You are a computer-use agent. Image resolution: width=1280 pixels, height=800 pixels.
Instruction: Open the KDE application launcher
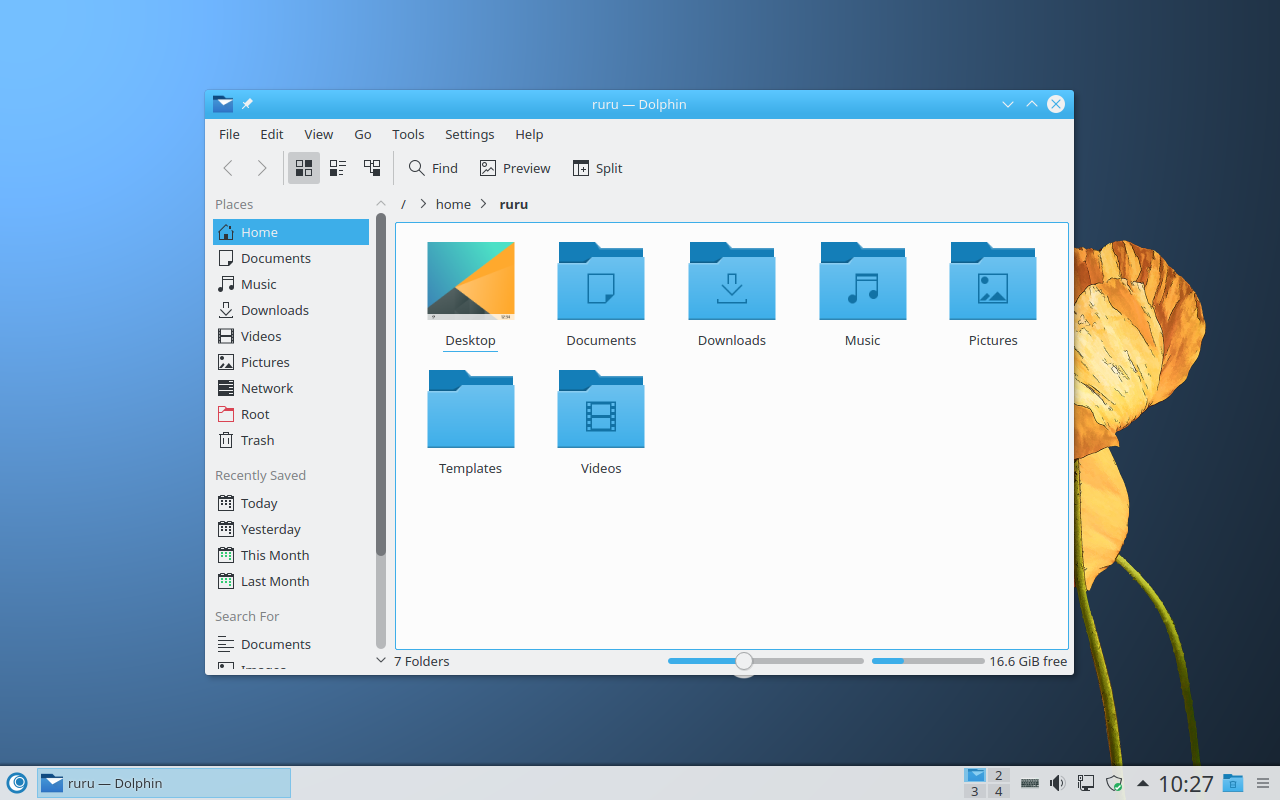click(17, 783)
